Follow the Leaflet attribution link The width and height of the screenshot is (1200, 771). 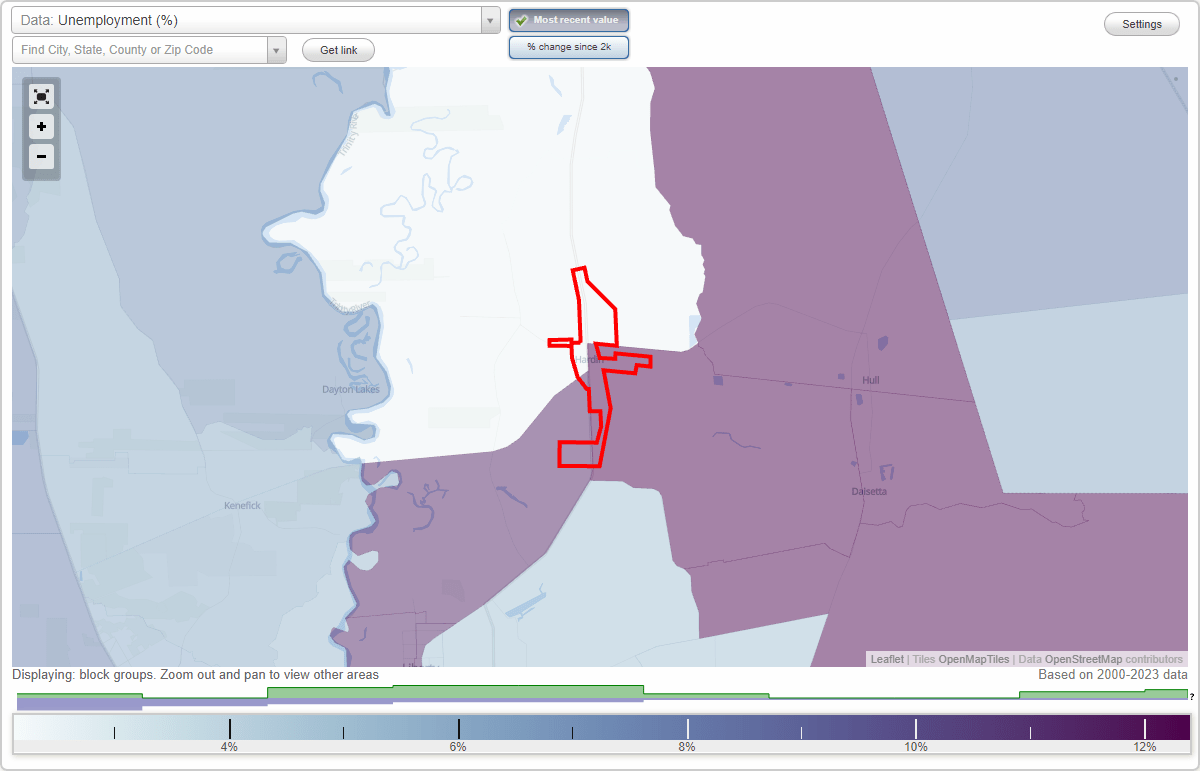[x=887, y=659]
